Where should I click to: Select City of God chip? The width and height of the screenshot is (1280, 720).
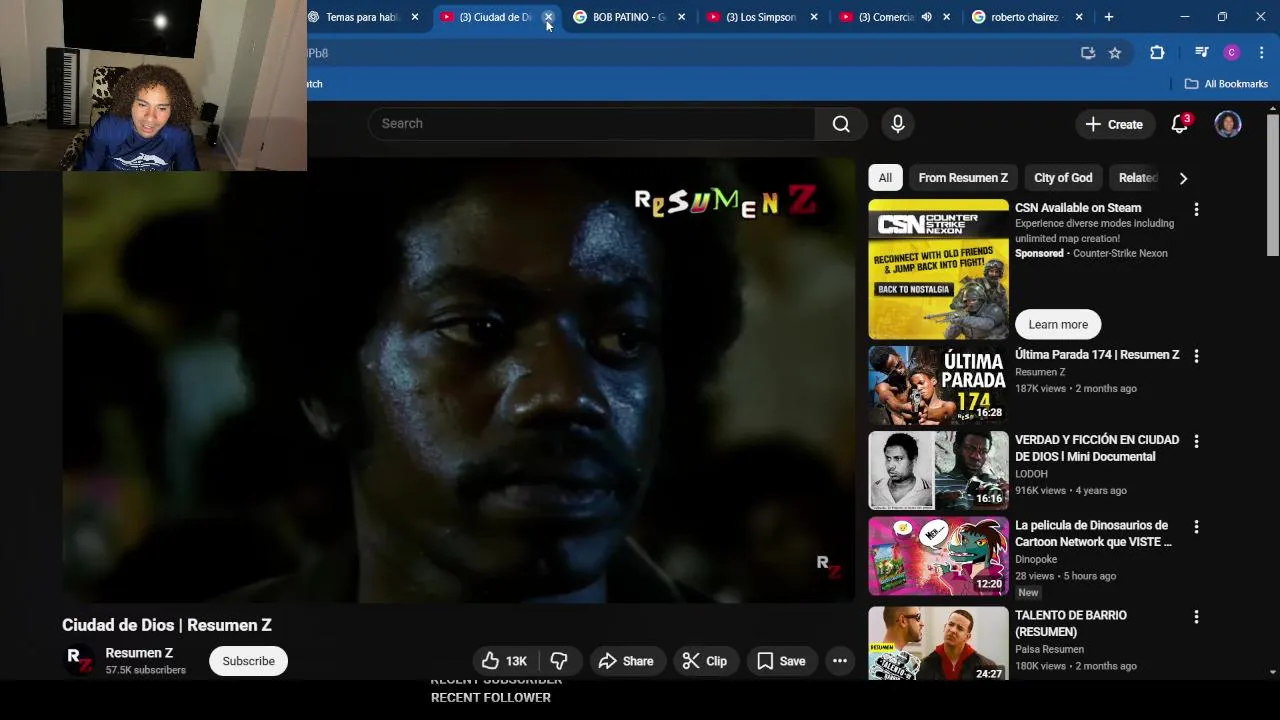coord(1063,178)
